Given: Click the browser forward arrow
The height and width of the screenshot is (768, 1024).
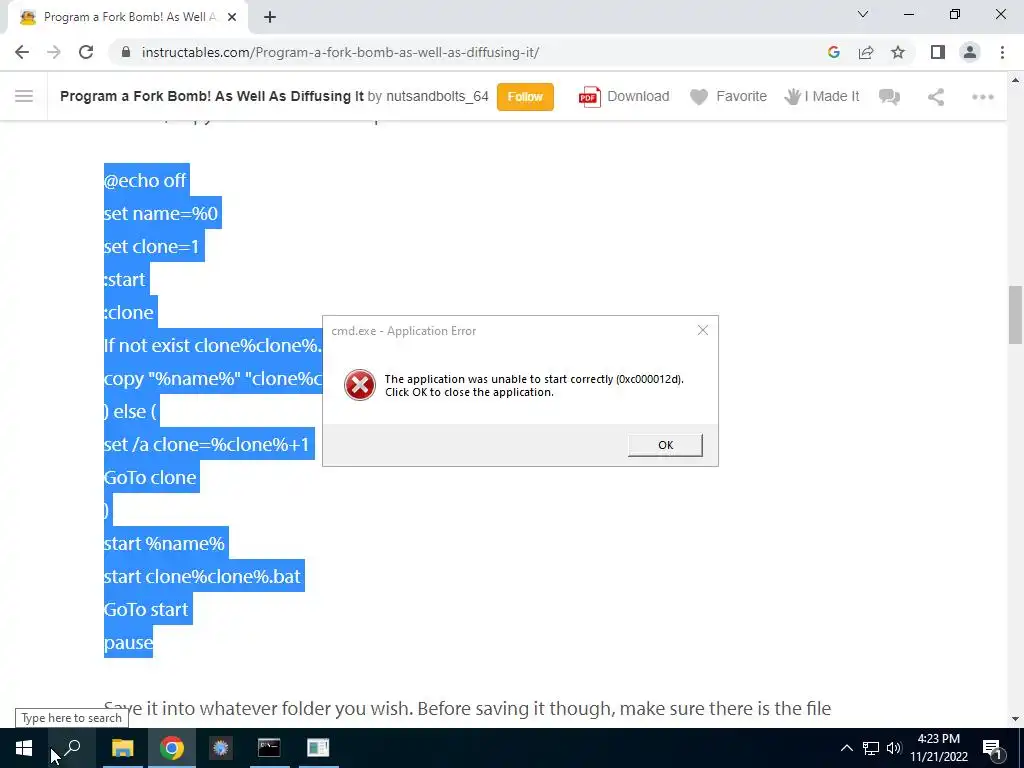Looking at the screenshot, I should pyautogui.click(x=54, y=52).
